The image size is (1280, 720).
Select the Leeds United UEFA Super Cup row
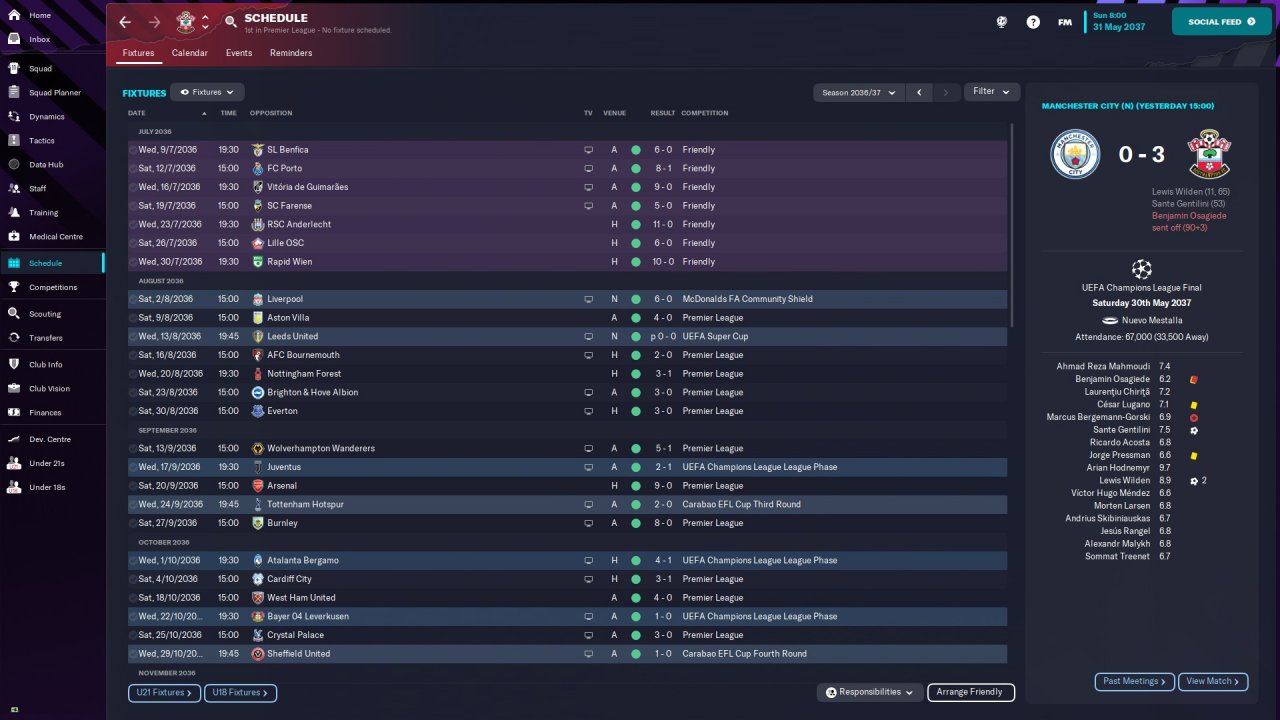click(x=568, y=337)
